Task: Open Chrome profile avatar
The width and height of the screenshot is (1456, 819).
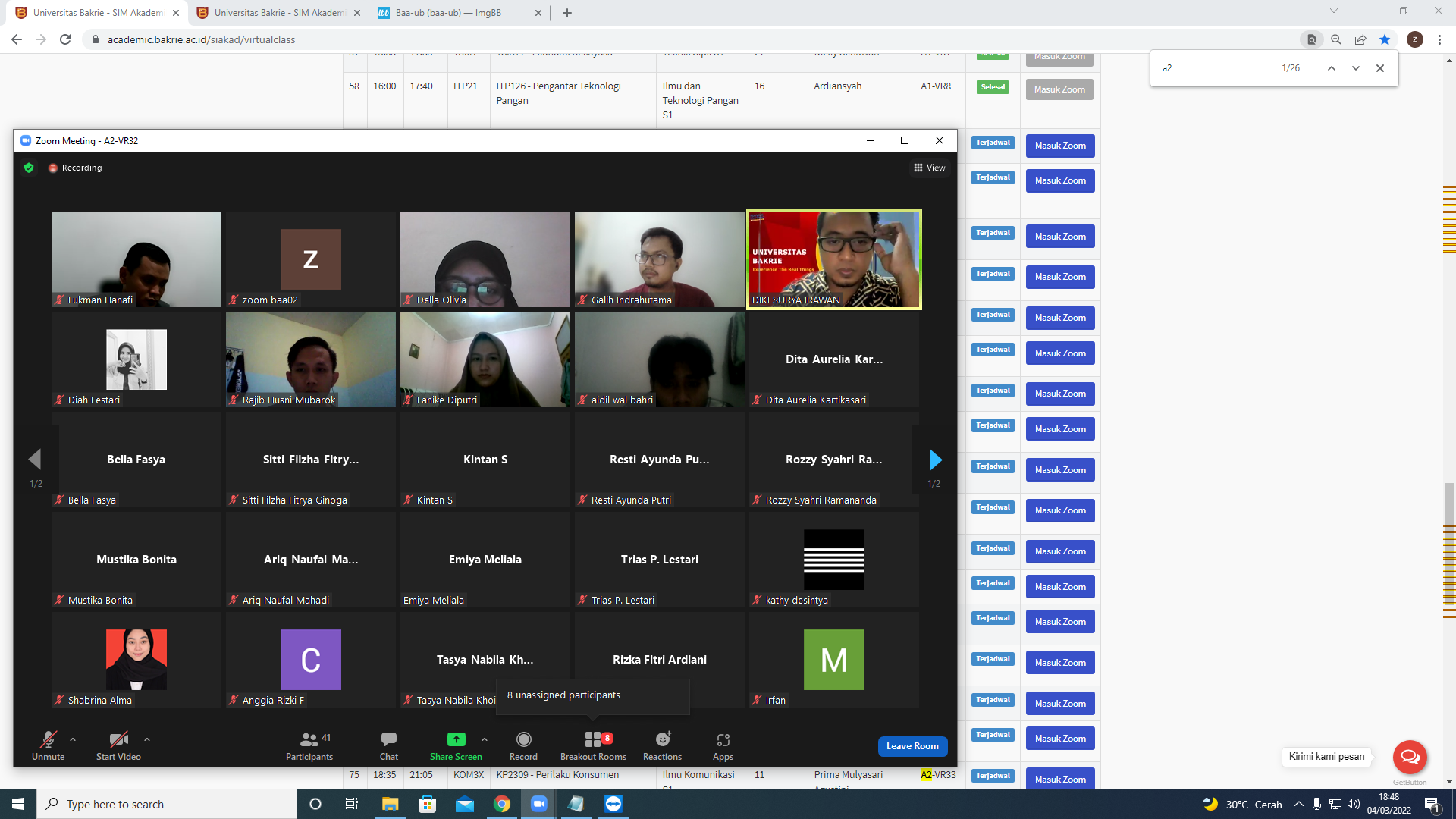Action: (x=1415, y=39)
